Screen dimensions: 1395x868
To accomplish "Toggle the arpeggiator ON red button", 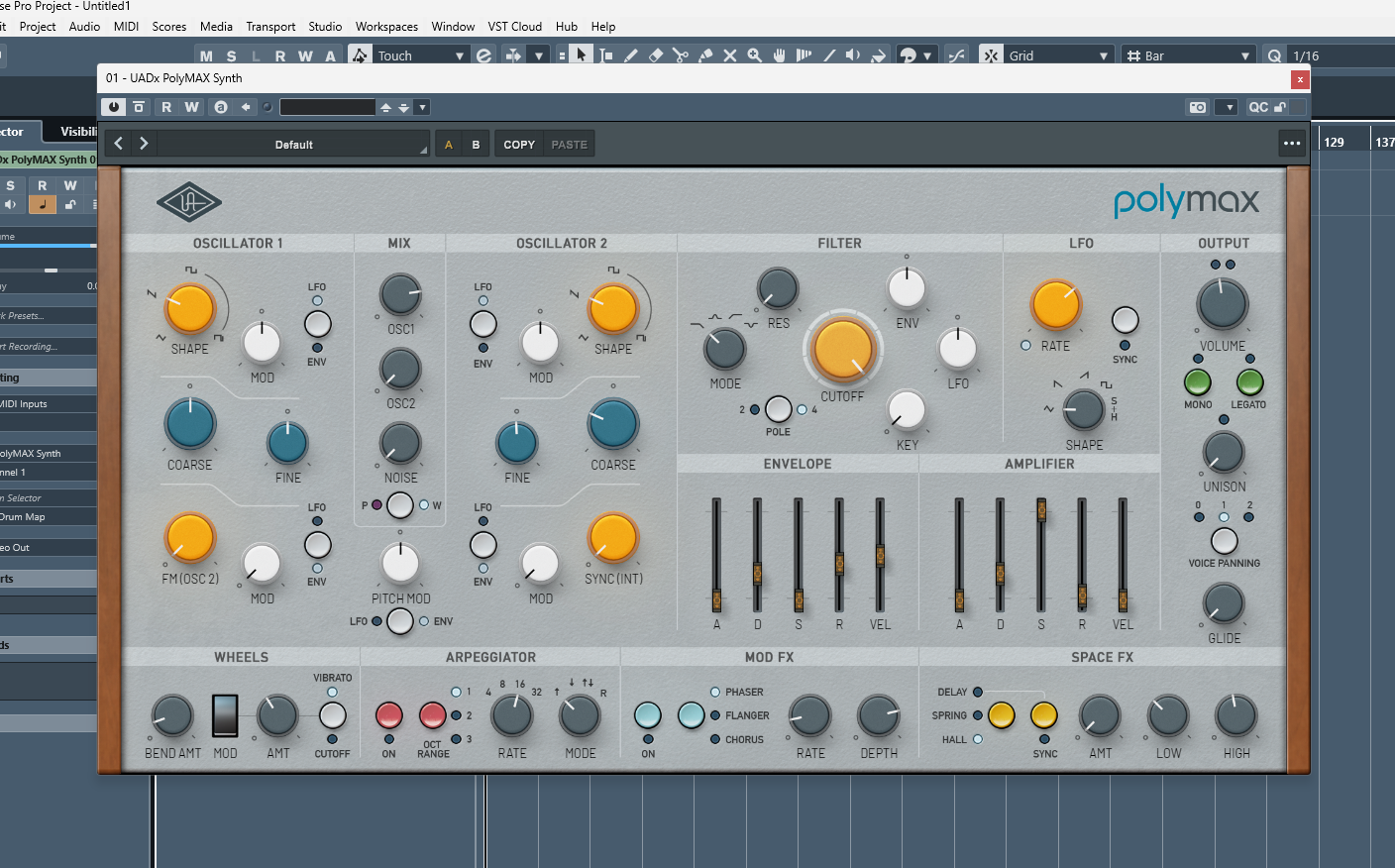I will pyautogui.click(x=388, y=714).
